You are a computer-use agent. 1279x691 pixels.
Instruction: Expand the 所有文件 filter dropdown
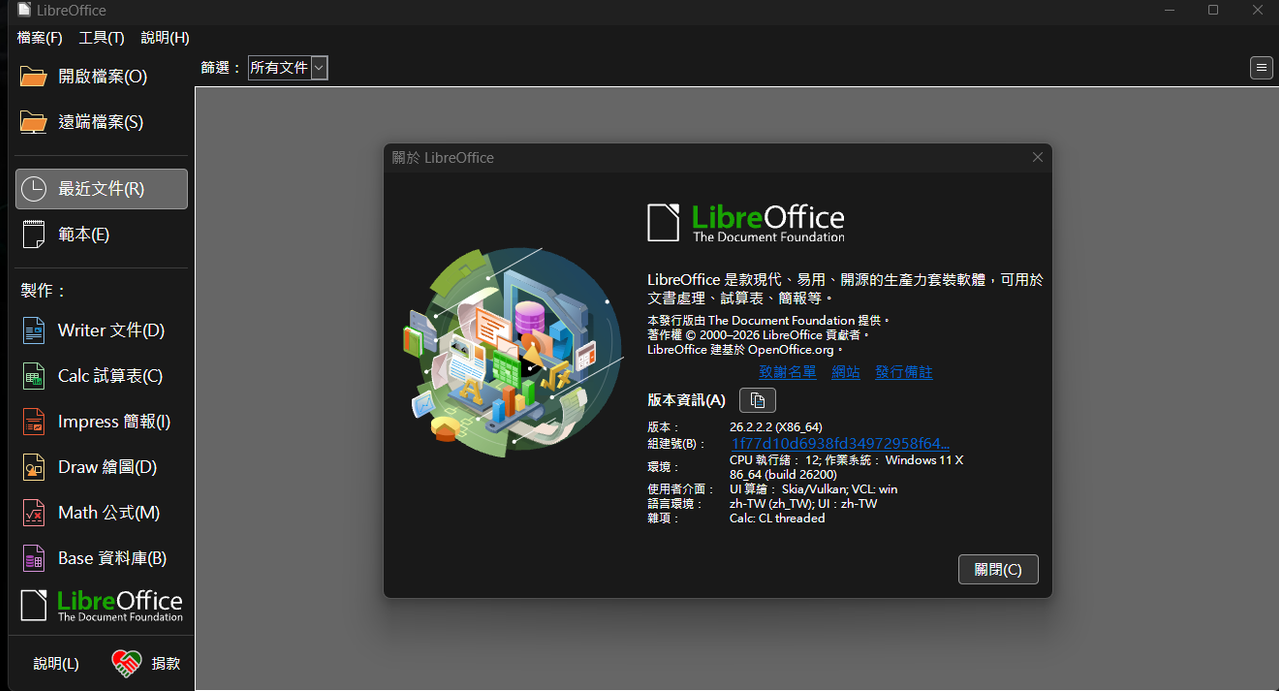click(318, 68)
